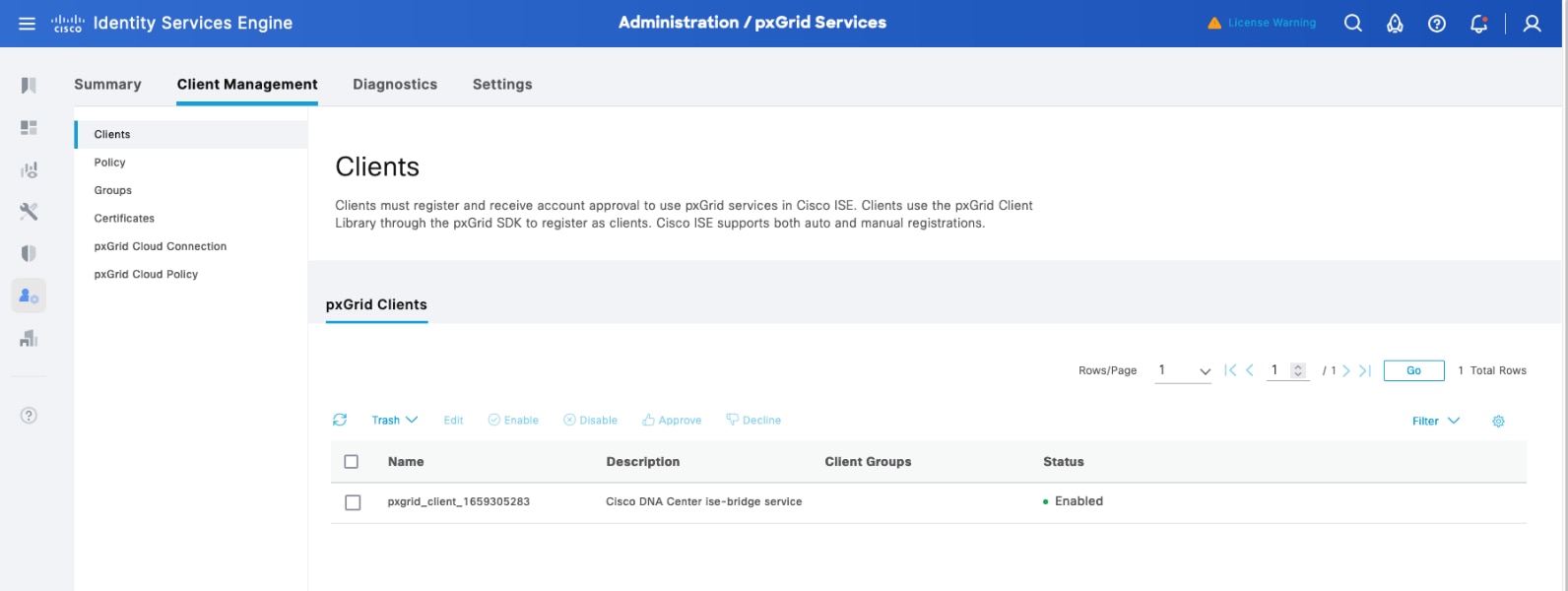Select all clients header checkbox
This screenshot has width=1568, height=591.
coord(352,461)
